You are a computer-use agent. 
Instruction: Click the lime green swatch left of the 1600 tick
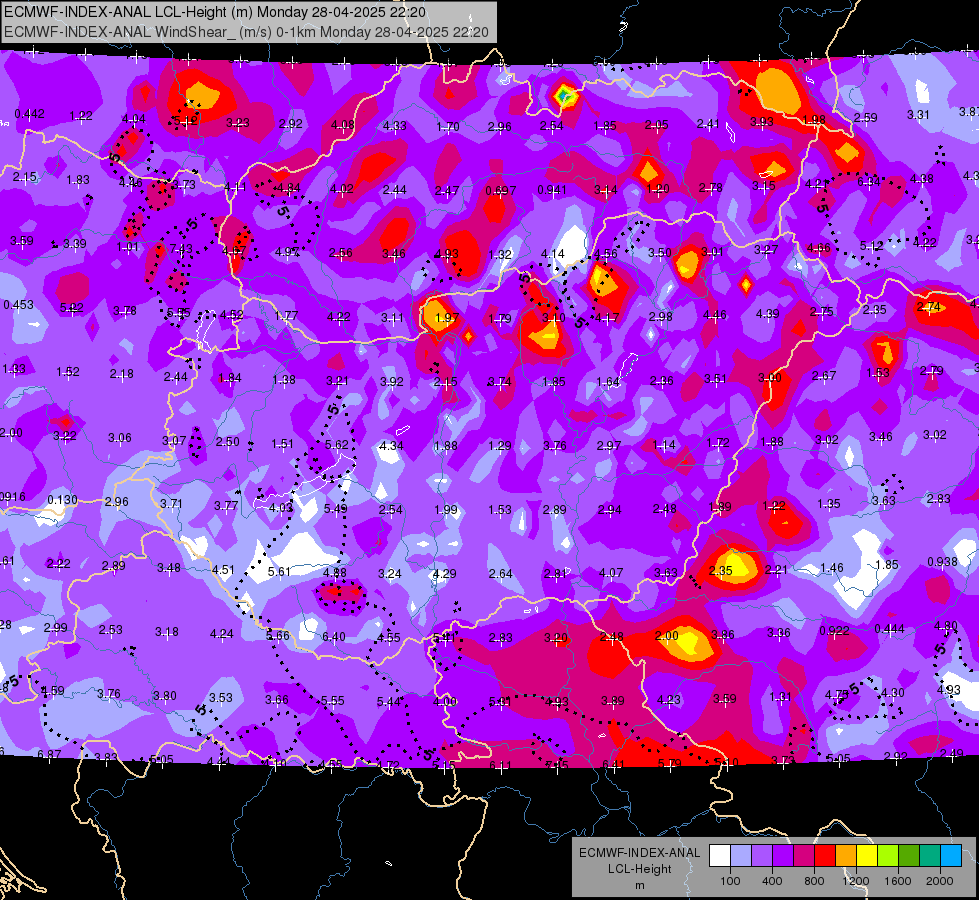pyautogui.click(x=888, y=855)
